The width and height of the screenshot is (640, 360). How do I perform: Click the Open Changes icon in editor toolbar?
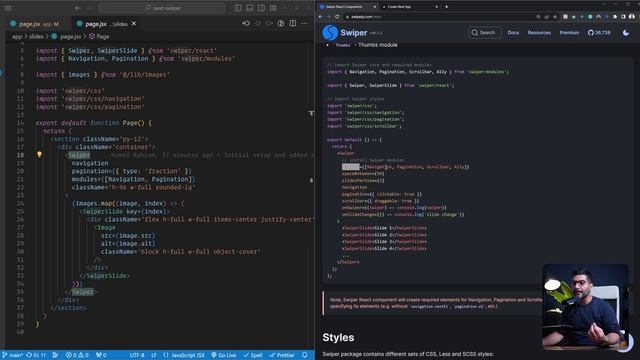pyautogui.click(x=281, y=23)
